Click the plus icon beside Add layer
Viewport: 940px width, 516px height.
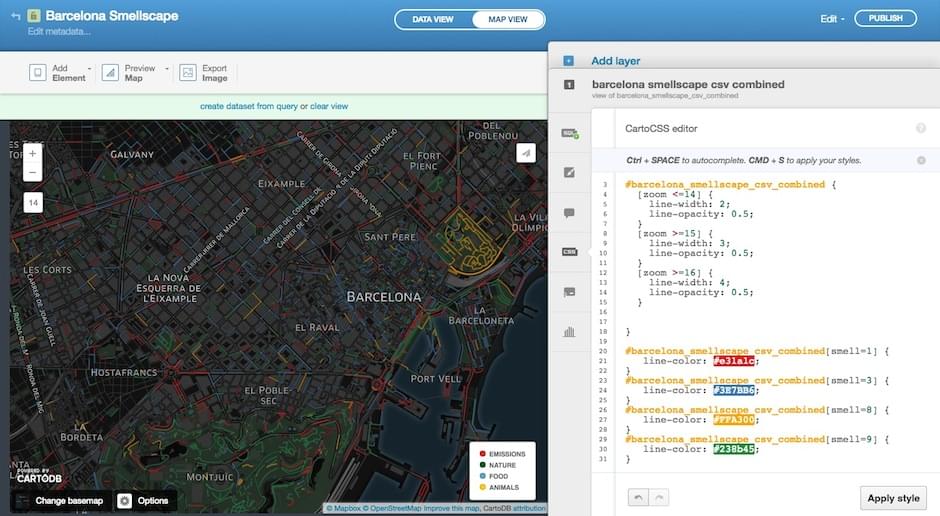coord(568,61)
